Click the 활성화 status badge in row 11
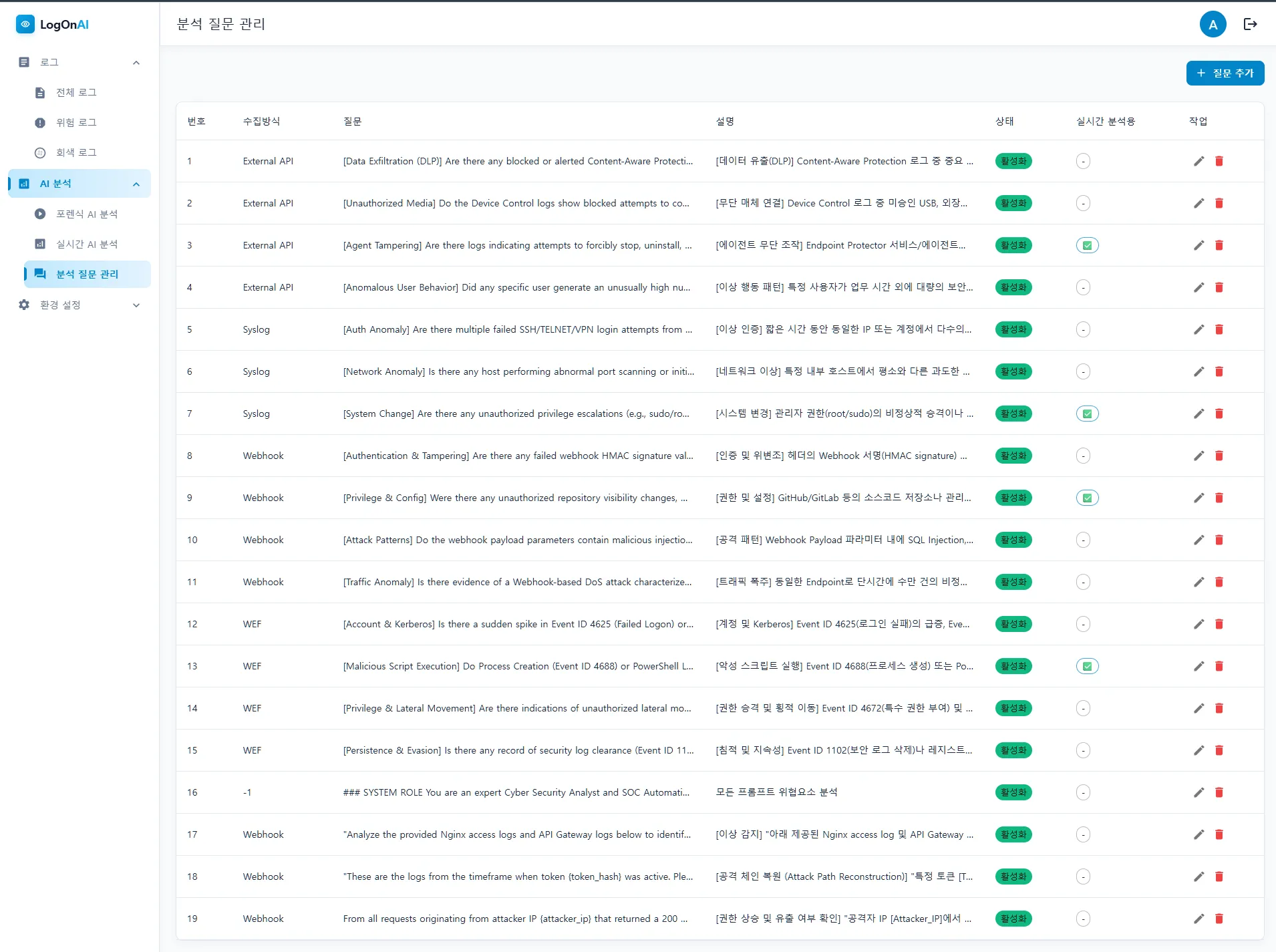 click(x=1013, y=582)
